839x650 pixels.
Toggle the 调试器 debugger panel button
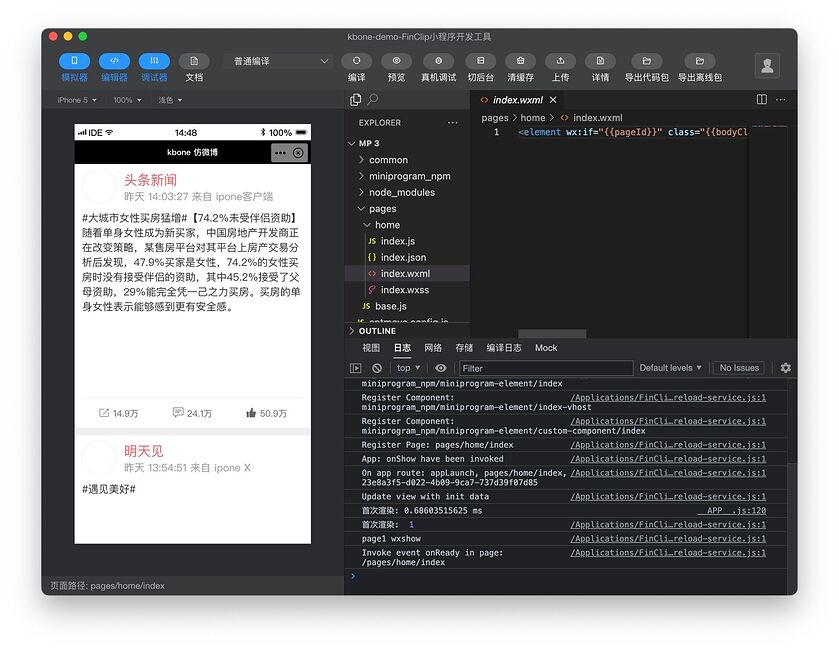154,61
